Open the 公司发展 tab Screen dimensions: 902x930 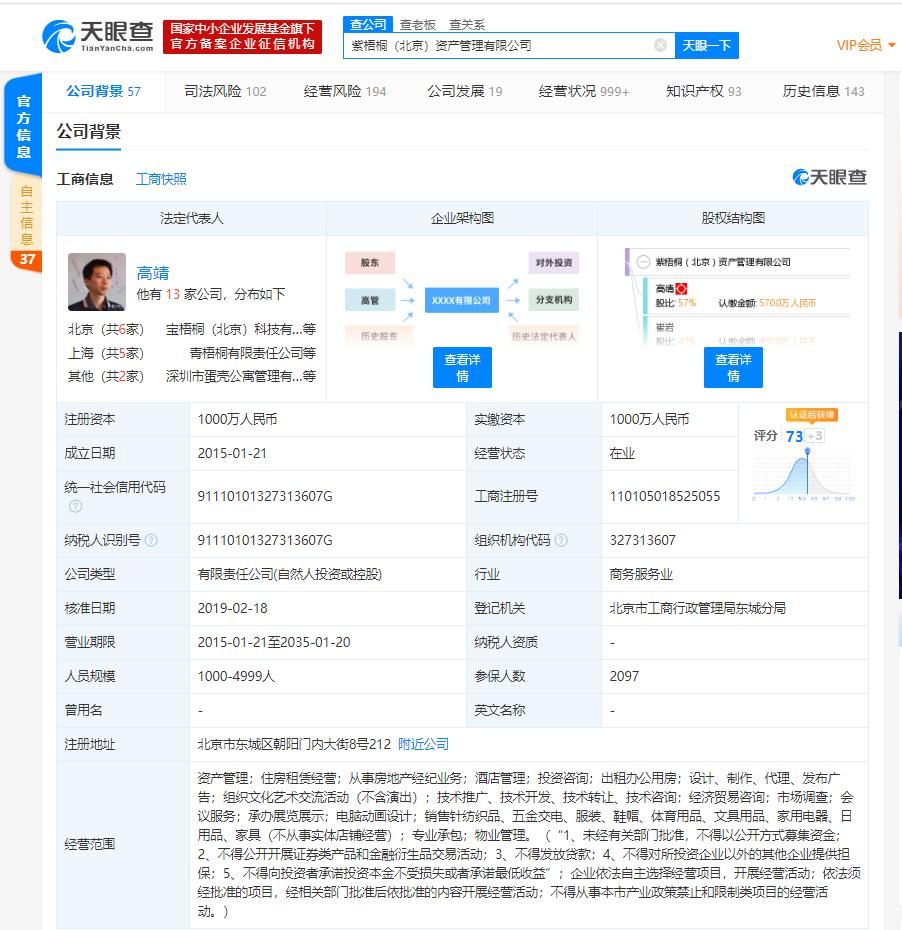[465, 91]
